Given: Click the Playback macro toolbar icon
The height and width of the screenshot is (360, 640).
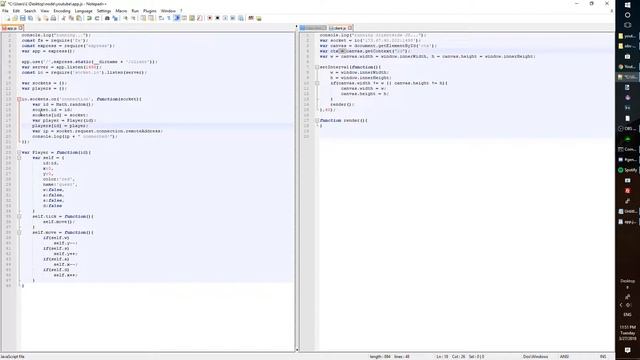Looking at the screenshot, I should tap(225, 18).
